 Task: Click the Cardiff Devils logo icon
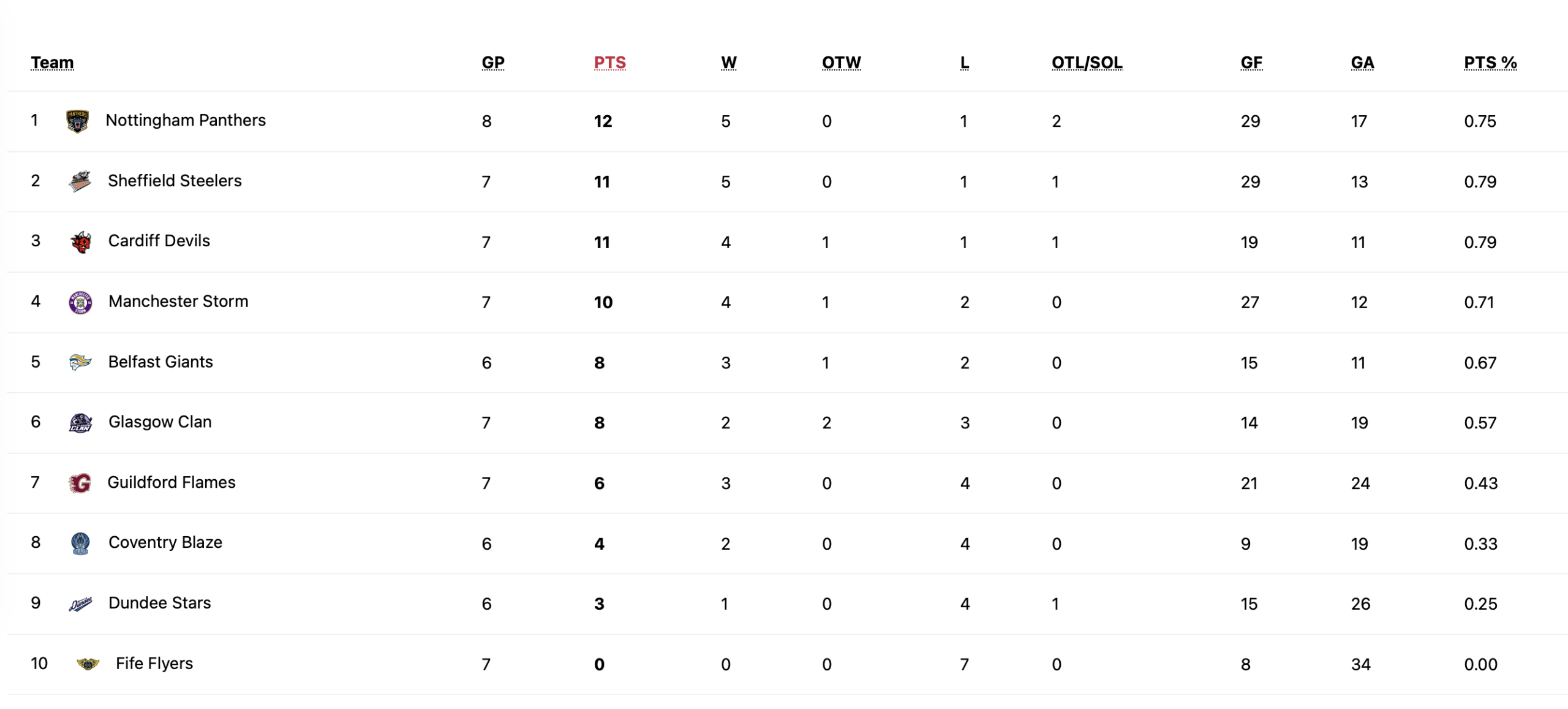(x=80, y=241)
